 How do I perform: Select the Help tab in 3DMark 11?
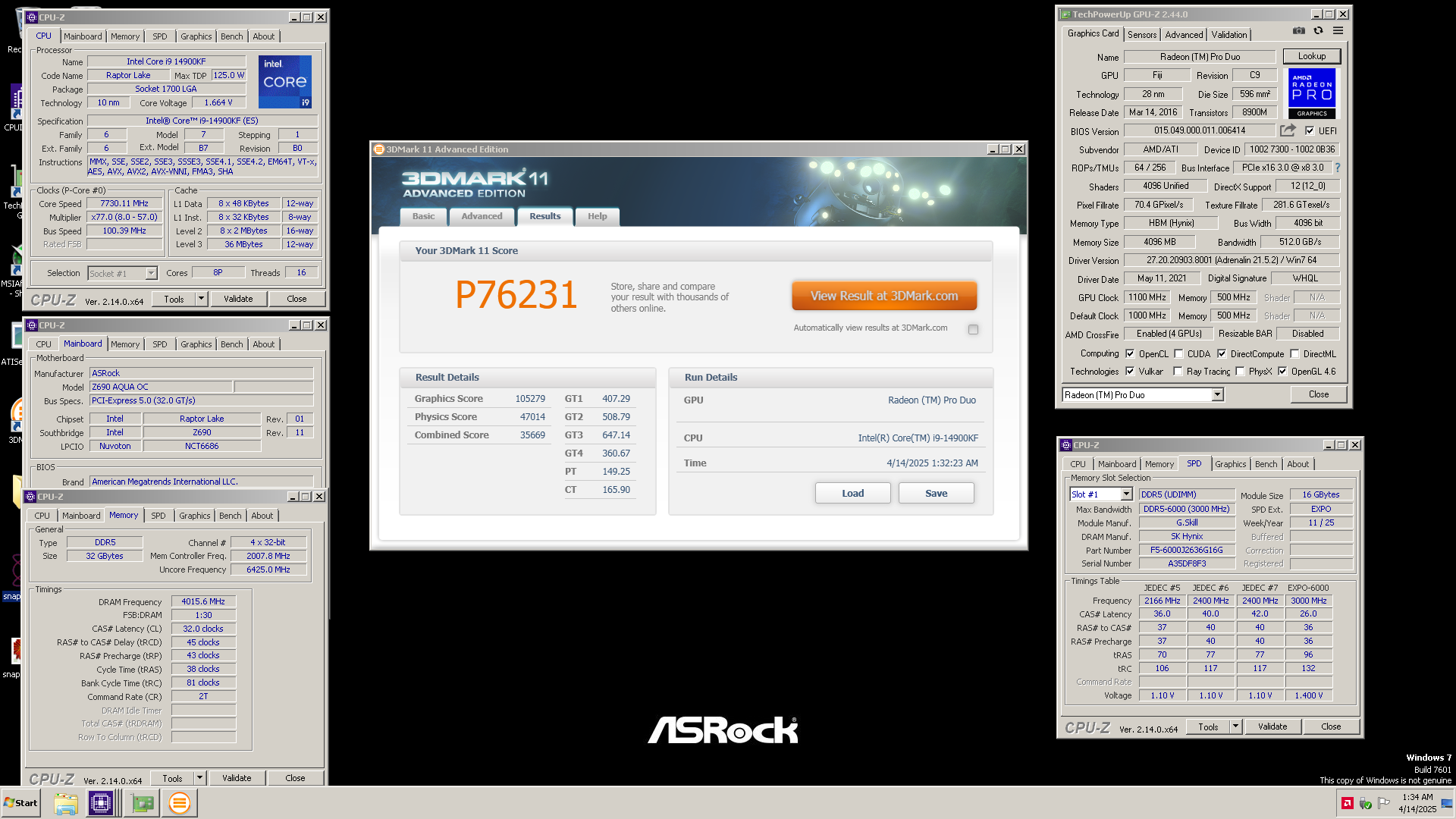(x=597, y=216)
